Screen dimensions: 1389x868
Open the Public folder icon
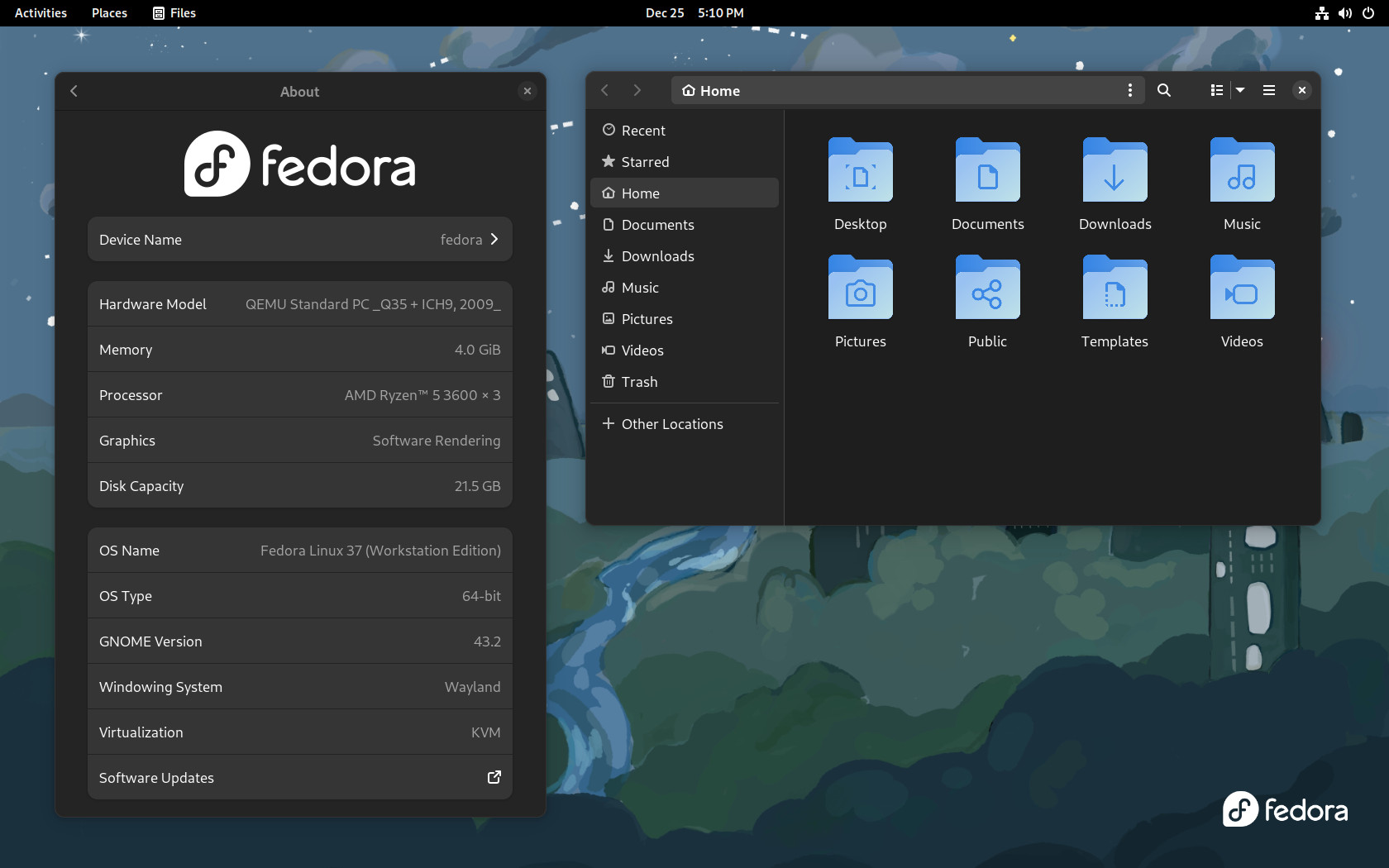pos(987,288)
